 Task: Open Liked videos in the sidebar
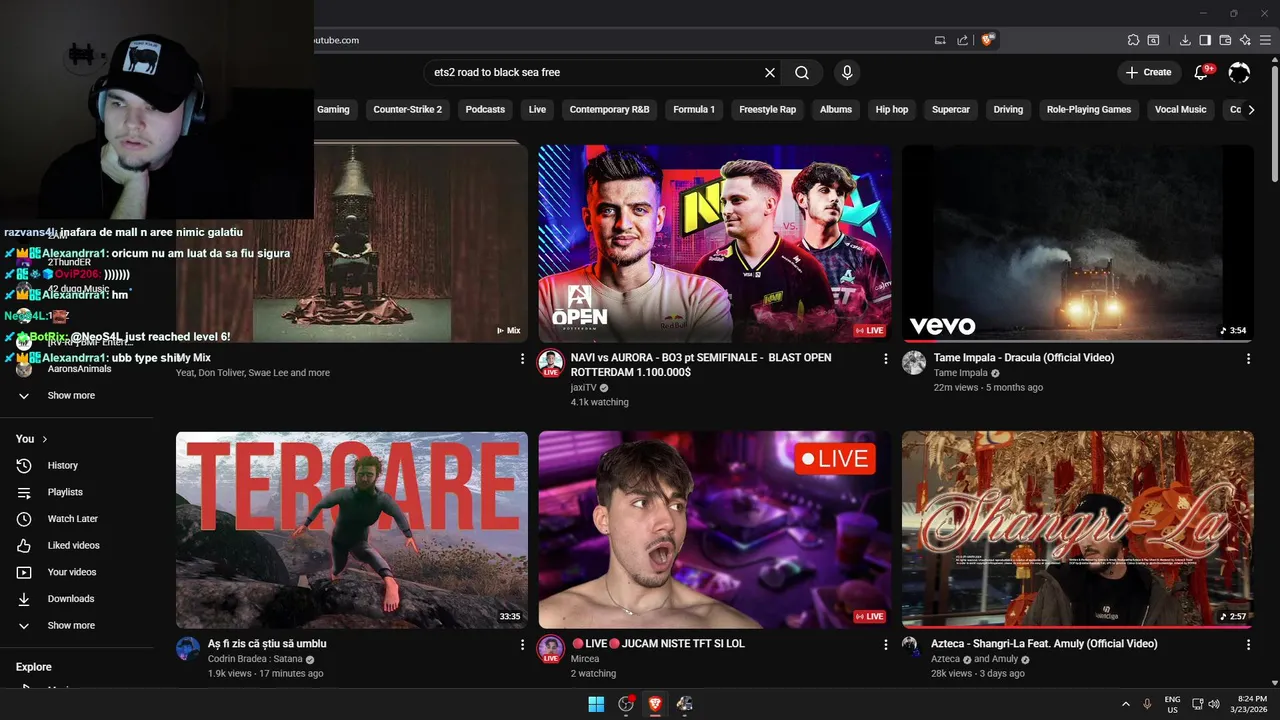[x=78, y=545]
